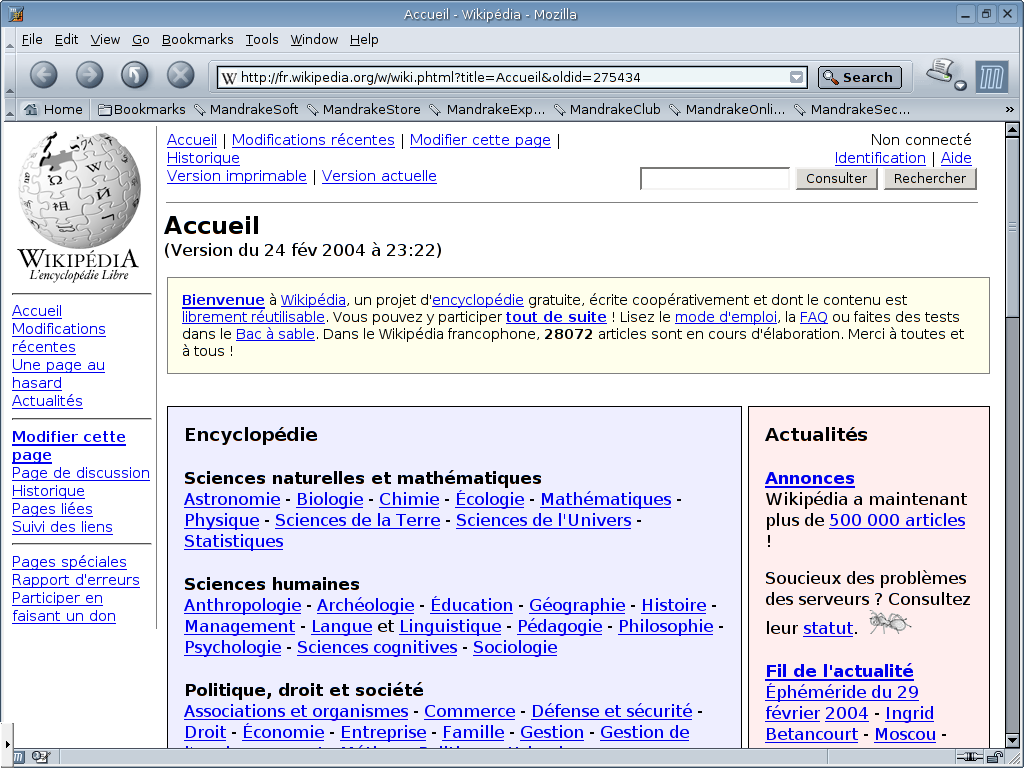
Task: Click the Mozilla throbber logo icon
Action: pyautogui.click(x=991, y=77)
